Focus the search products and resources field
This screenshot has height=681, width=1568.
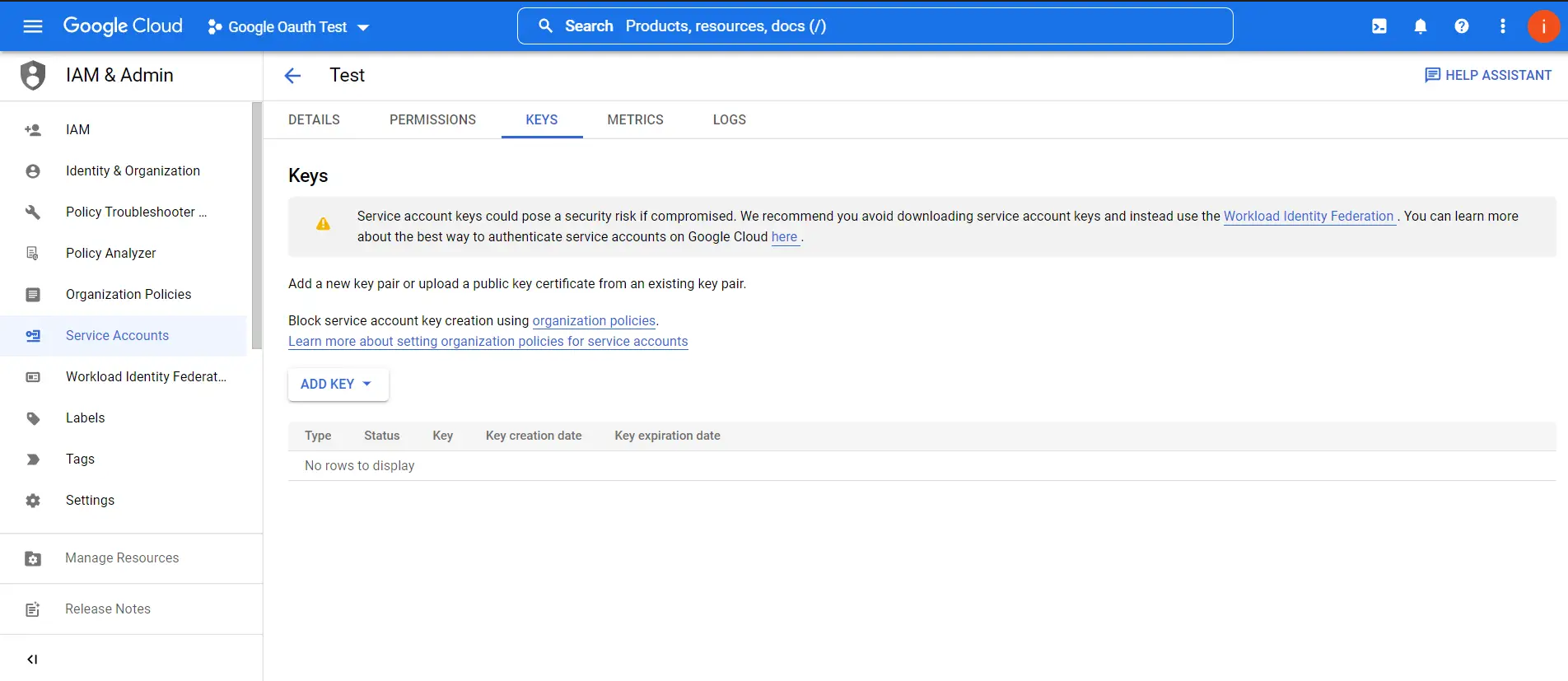tap(875, 26)
